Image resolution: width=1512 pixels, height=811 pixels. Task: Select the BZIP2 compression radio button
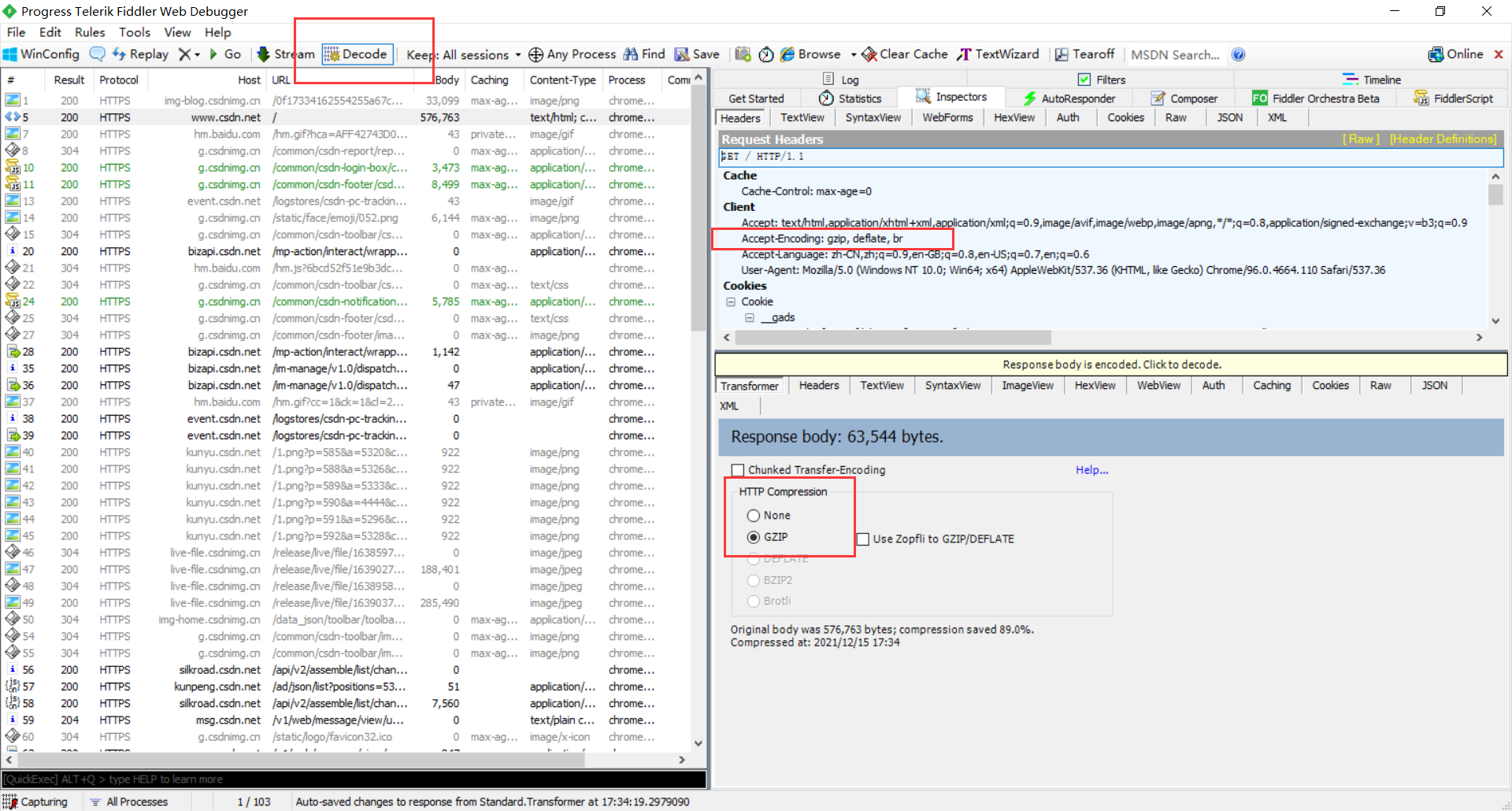(754, 580)
